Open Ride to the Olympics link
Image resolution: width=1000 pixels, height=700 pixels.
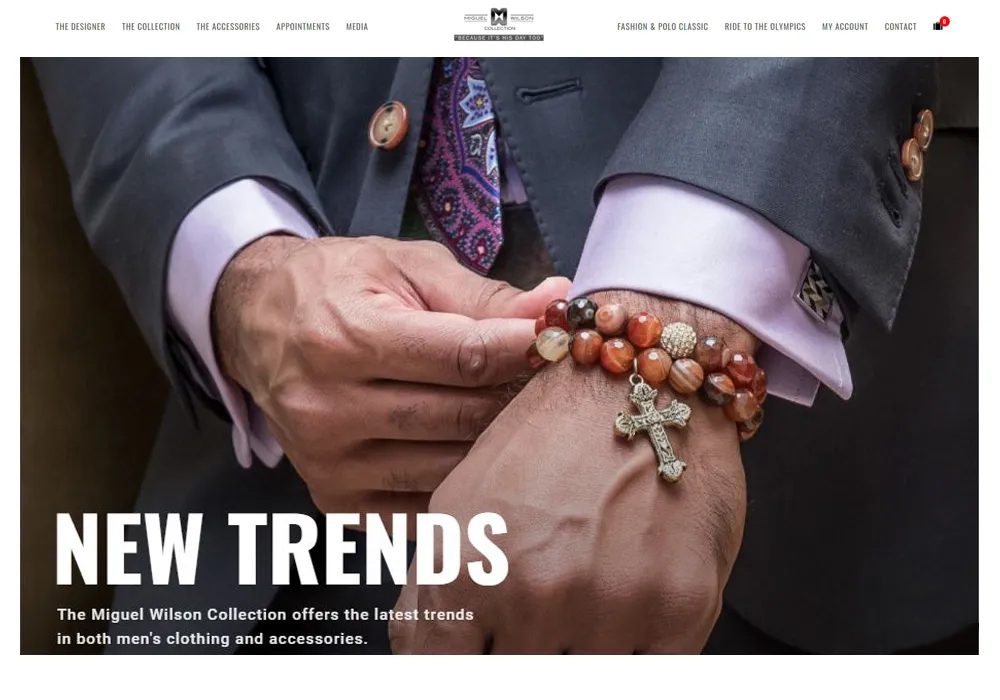[765, 27]
